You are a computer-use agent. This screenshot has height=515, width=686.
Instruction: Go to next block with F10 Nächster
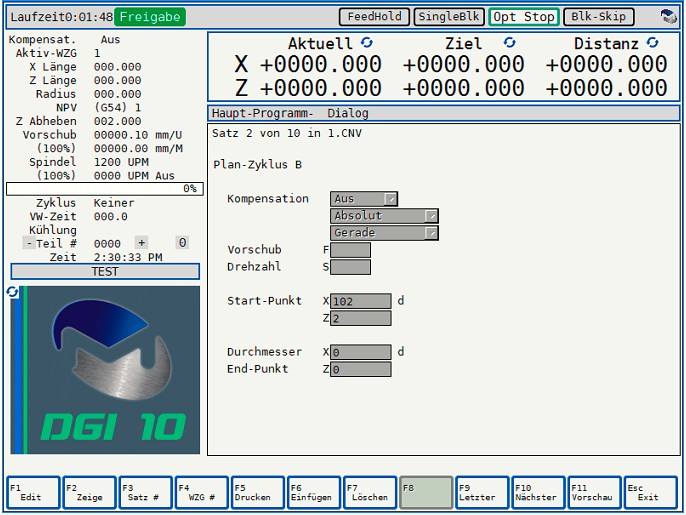(x=538, y=493)
